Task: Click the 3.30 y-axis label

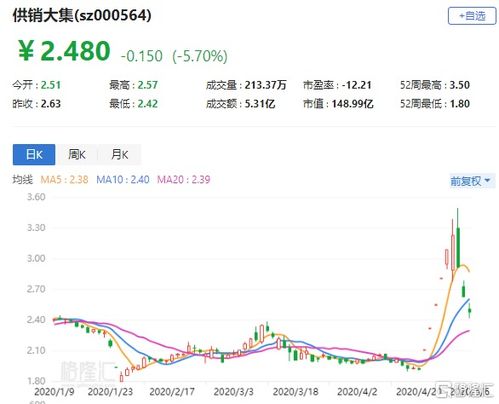Action: 36,228
